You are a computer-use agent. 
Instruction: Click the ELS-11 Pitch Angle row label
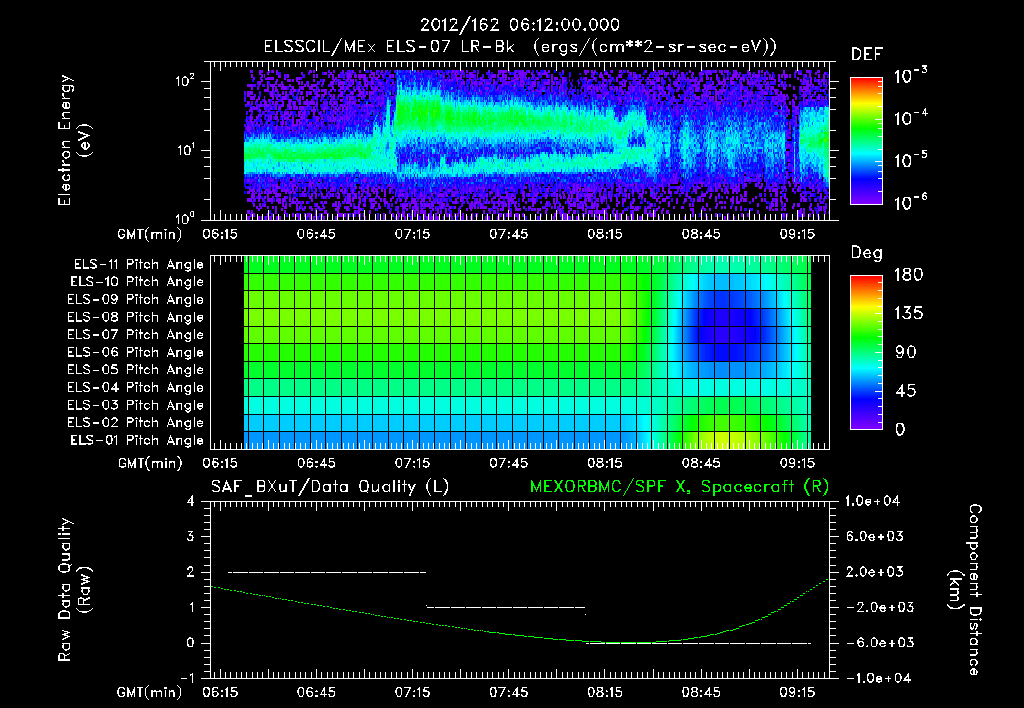point(138,265)
